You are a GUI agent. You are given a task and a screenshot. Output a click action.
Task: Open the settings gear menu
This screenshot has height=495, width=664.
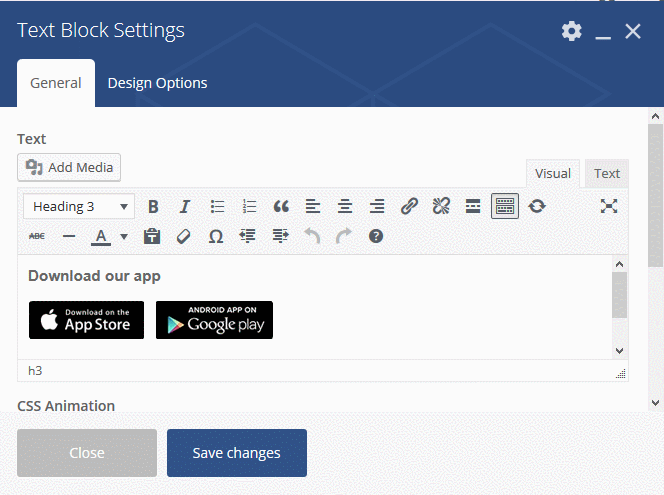click(571, 31)
